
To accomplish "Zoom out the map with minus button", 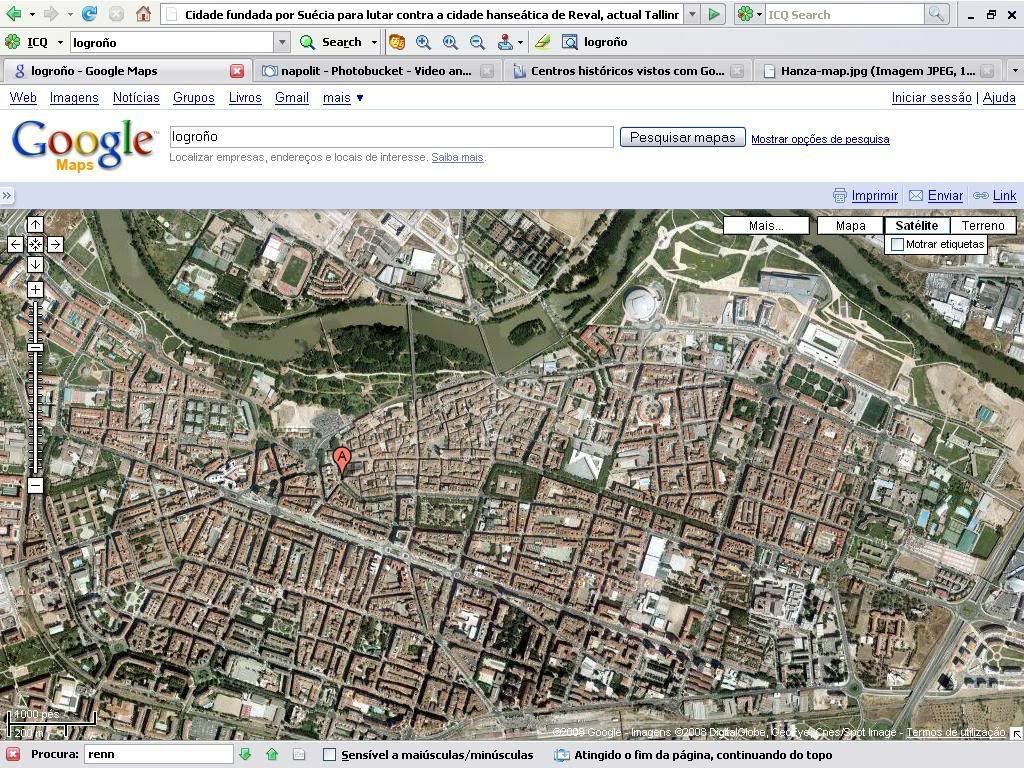I will click(35, 486).
